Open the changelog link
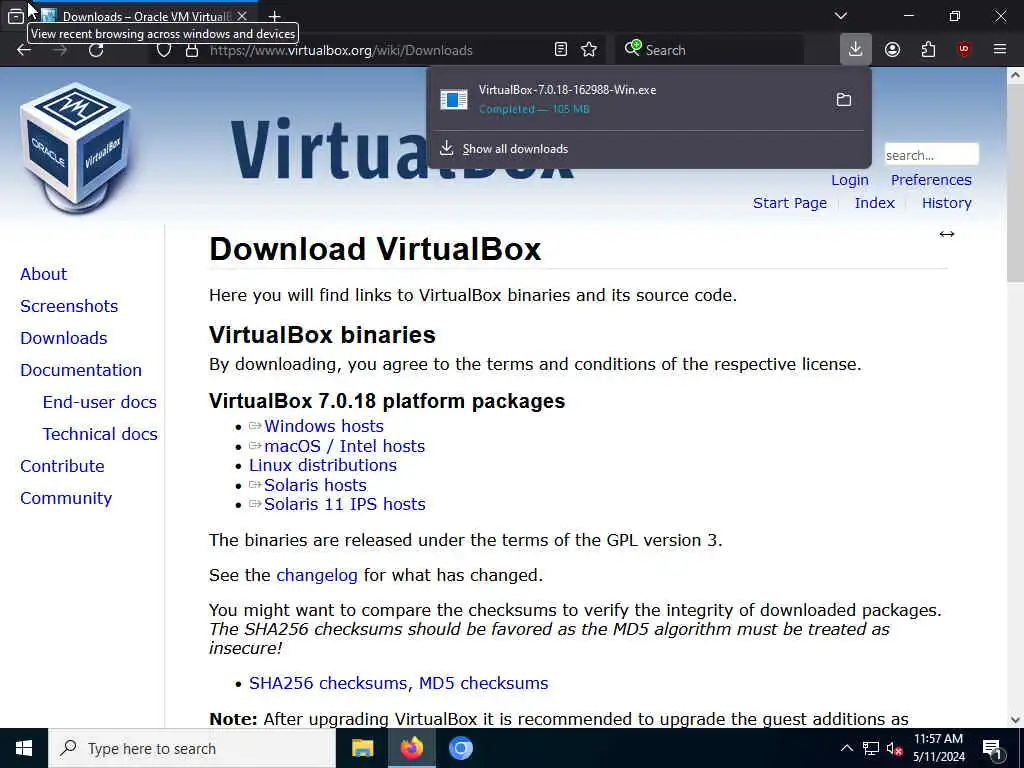Viewport: 1024px width, 768px height. (x=317, y=575)
